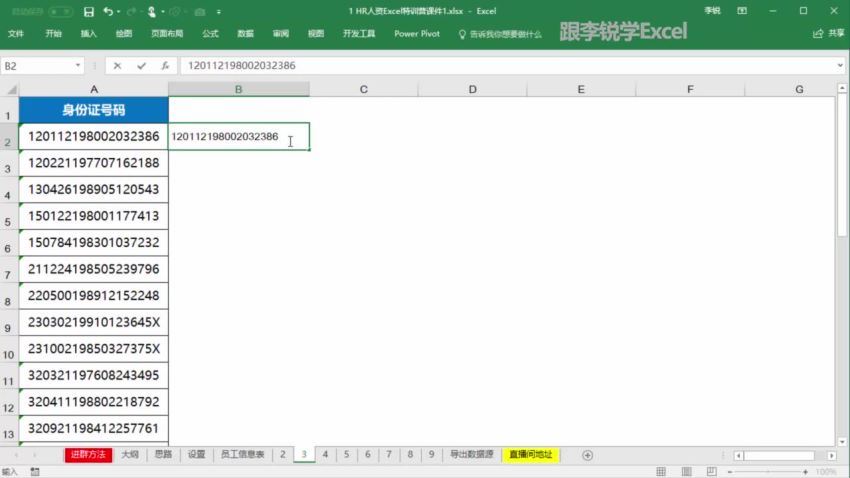Image resolution: width=850 pixels, height=478 pixels.
Task: Switch to the 页面布局 ribbon tab
Action: tap(167, 34)
